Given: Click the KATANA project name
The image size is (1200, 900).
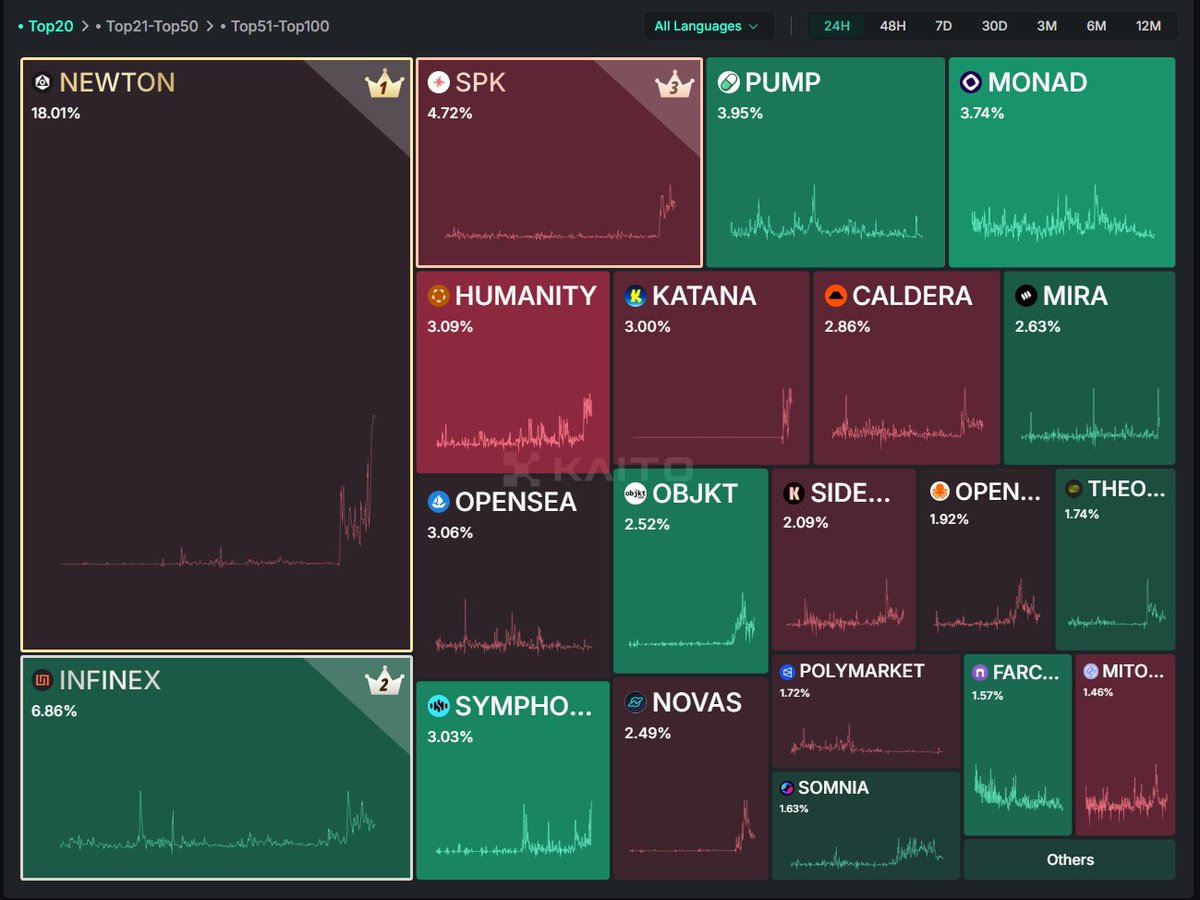Looking at the screenshot, I should point(704,296).
